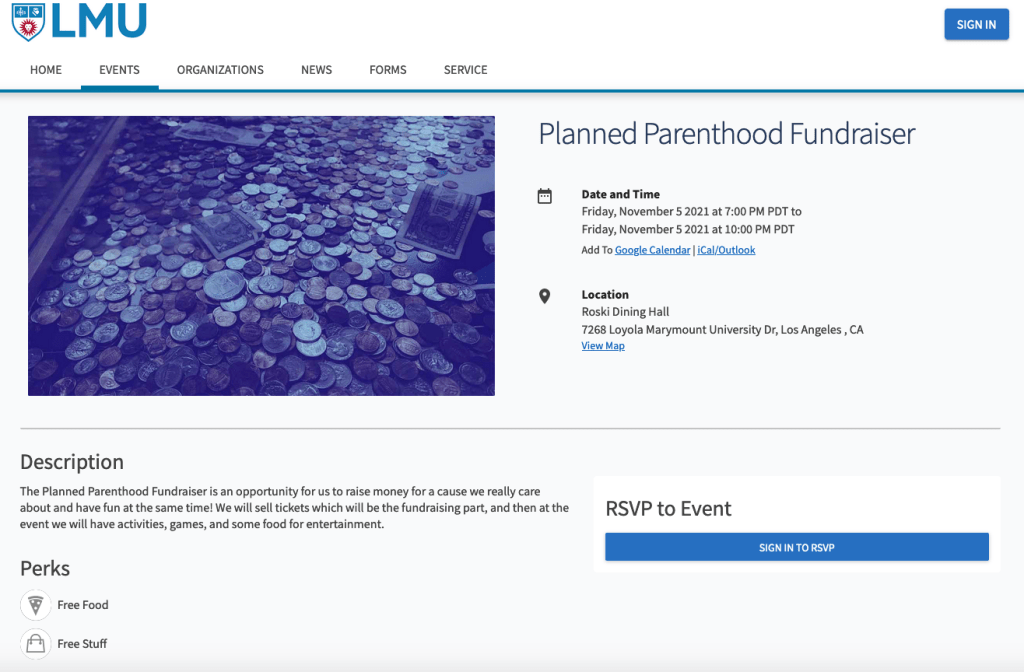
Task: Open the iCal/Outlook link
Action: (726, 250)
